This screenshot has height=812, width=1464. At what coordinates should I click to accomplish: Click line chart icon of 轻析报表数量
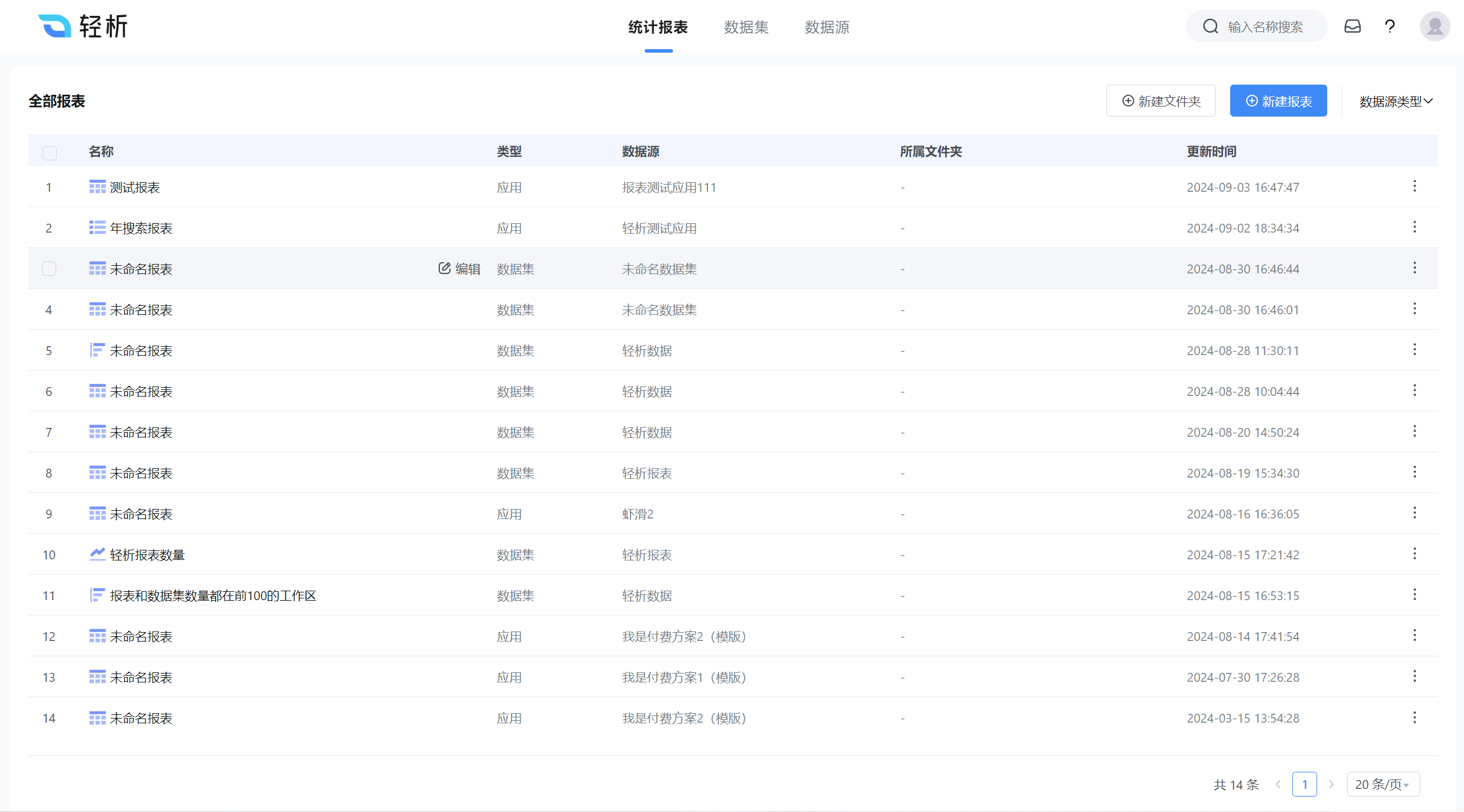click(x=98, y=555)
